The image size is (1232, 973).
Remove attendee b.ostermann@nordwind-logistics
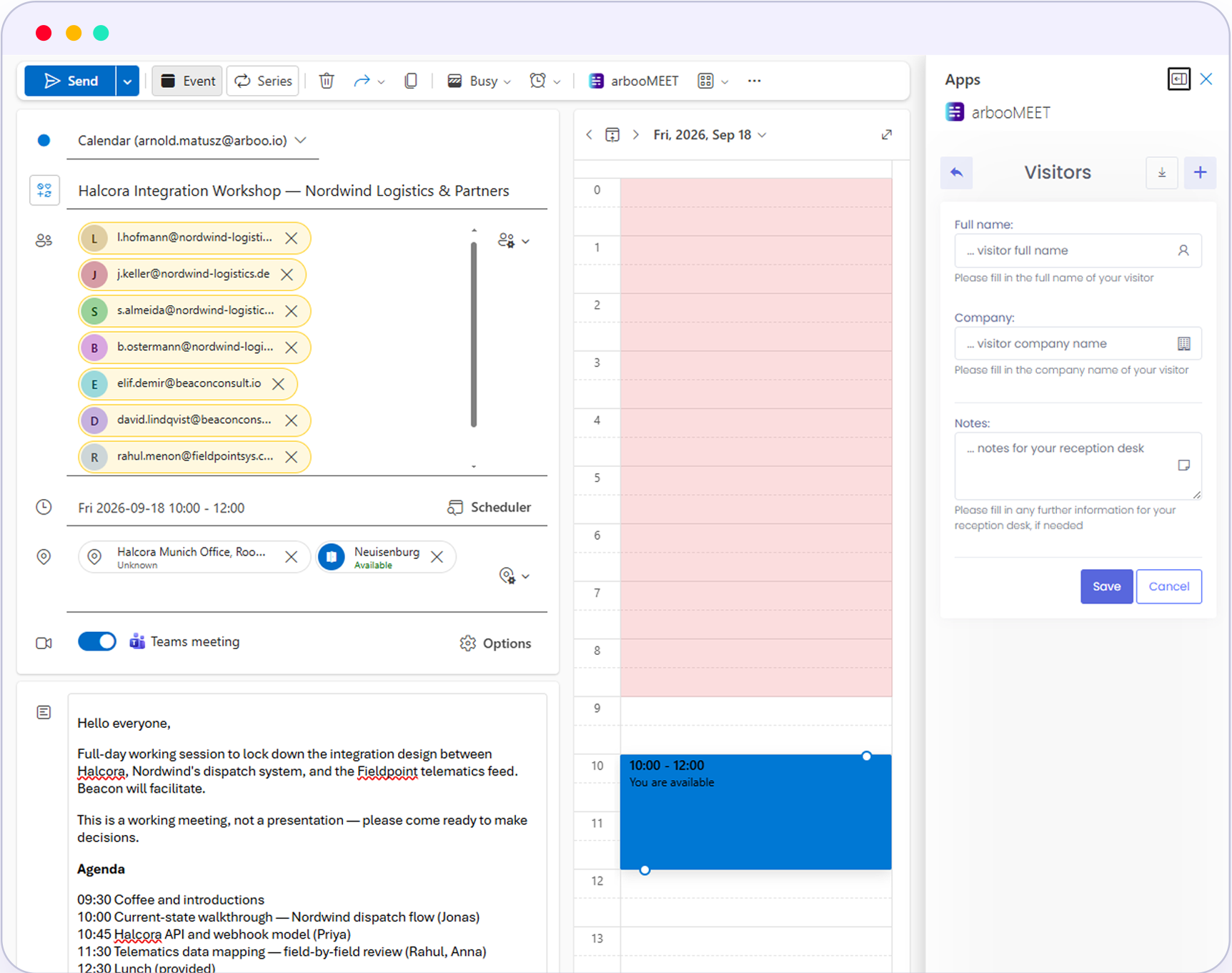(292, 347)
